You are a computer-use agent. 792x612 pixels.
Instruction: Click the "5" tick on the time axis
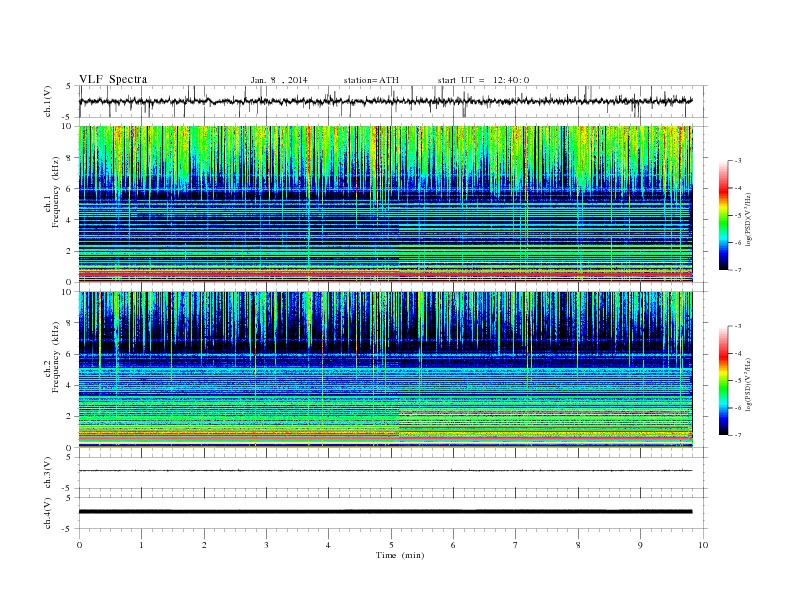click(x=391, y=545)
